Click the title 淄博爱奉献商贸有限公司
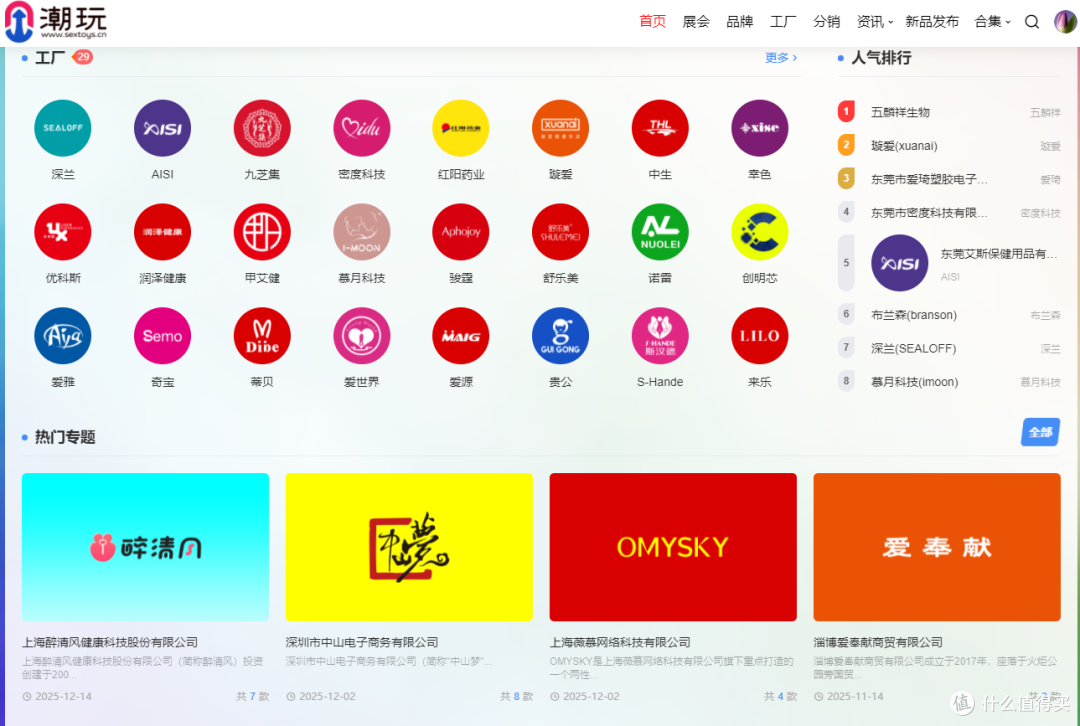Image resolution: width=1080 pixels, height=726 pixels. pos(878,642)
